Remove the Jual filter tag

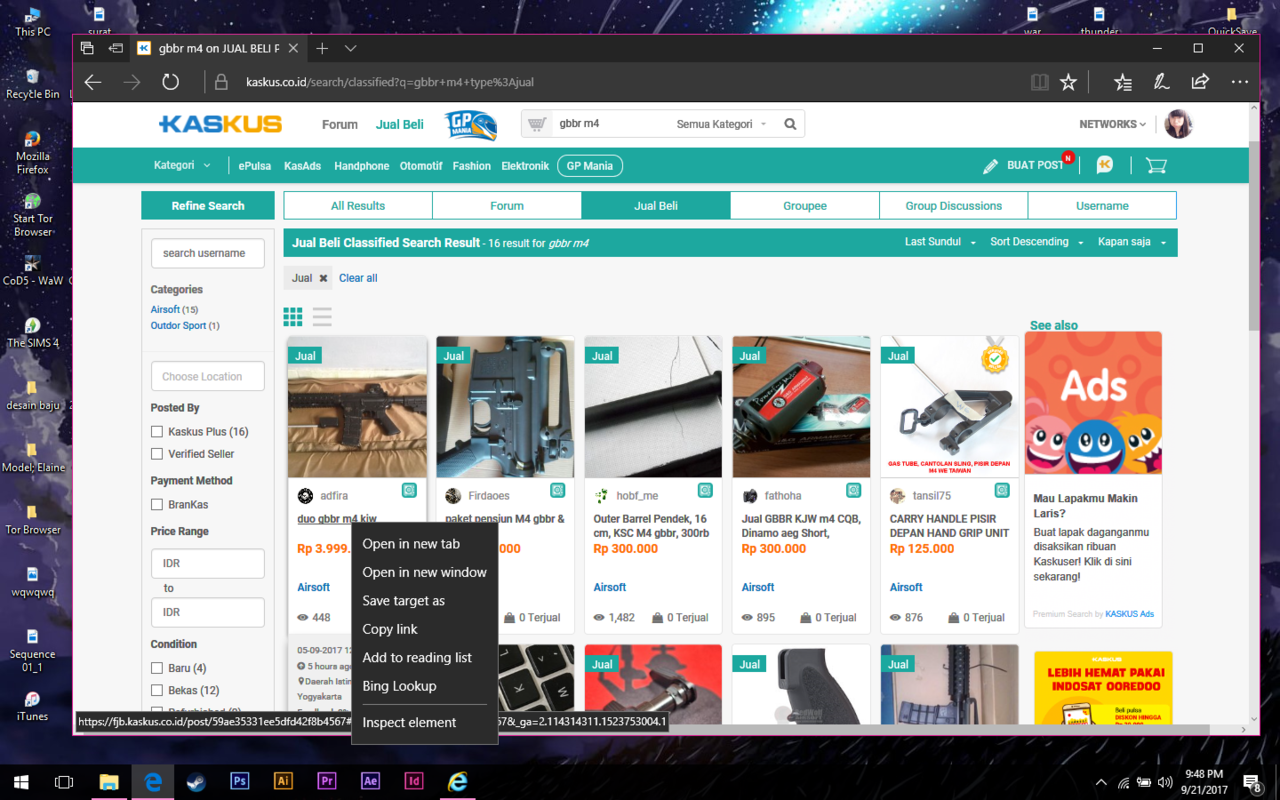click(323, 278)
